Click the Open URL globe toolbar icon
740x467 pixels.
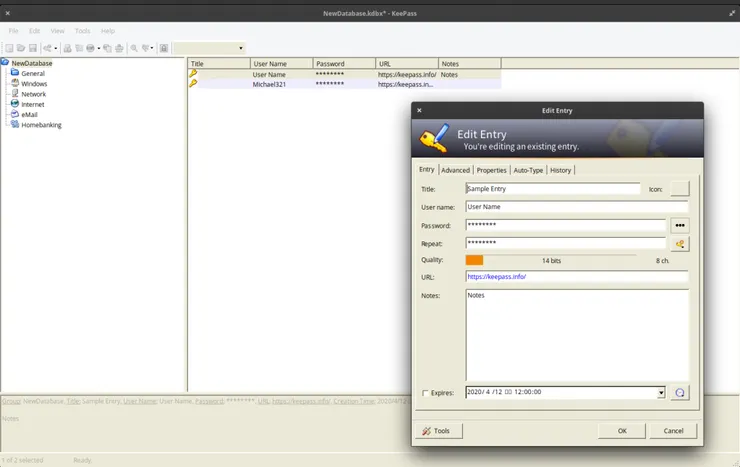tap(91, 48)
